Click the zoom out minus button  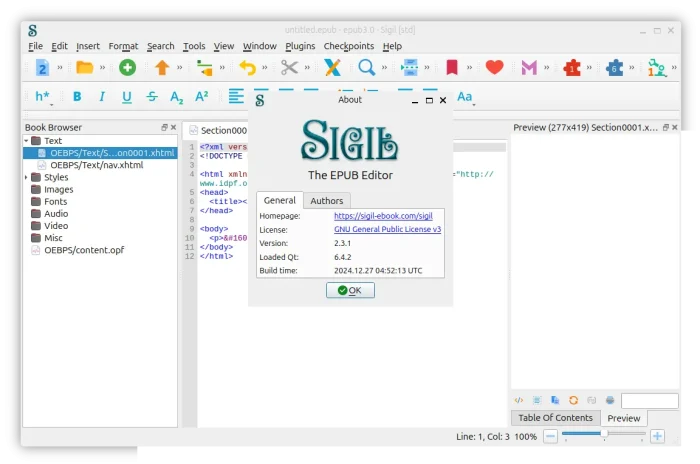(550, 436)
